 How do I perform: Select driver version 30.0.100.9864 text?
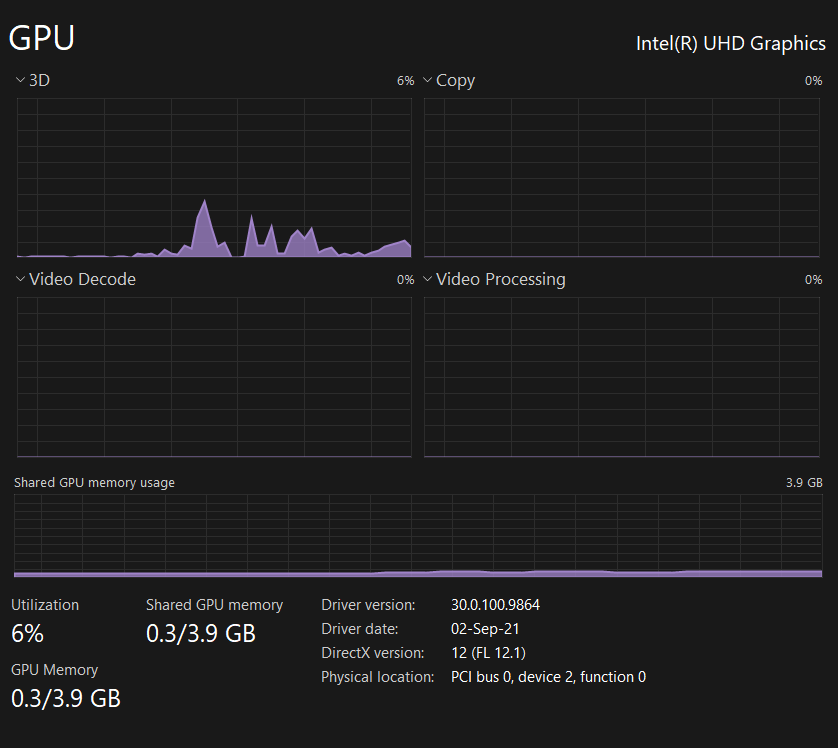(x=495, y=605)
